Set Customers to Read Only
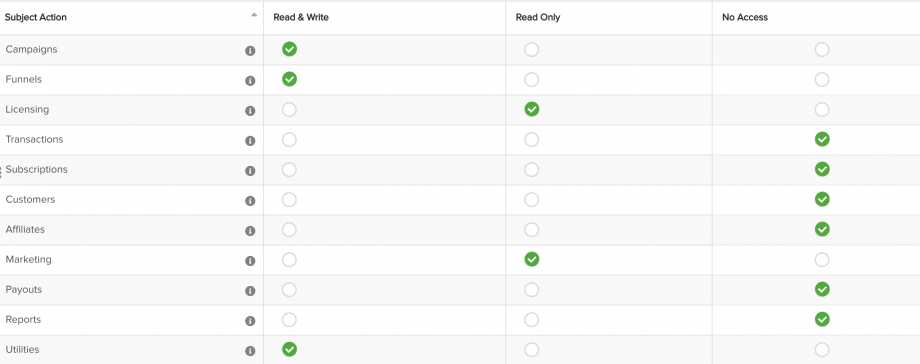Image resolution: width=920 pixels, height=364 pixels. tap(532, 199)
